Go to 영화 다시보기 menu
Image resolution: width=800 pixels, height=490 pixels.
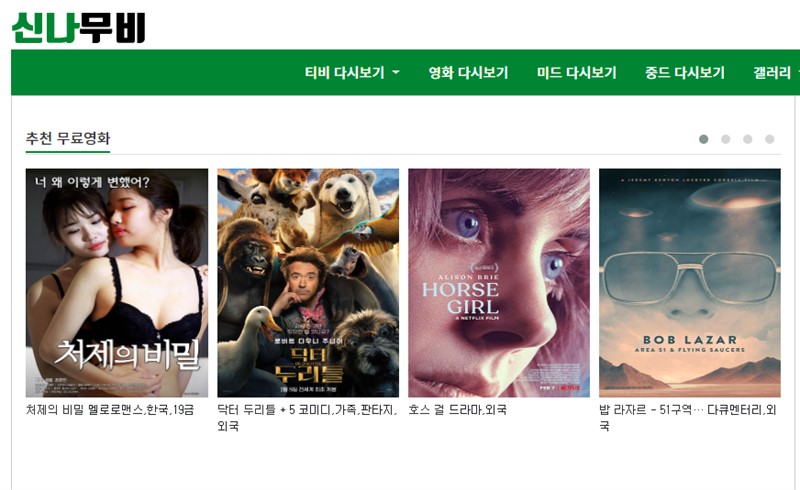(468, 73)
